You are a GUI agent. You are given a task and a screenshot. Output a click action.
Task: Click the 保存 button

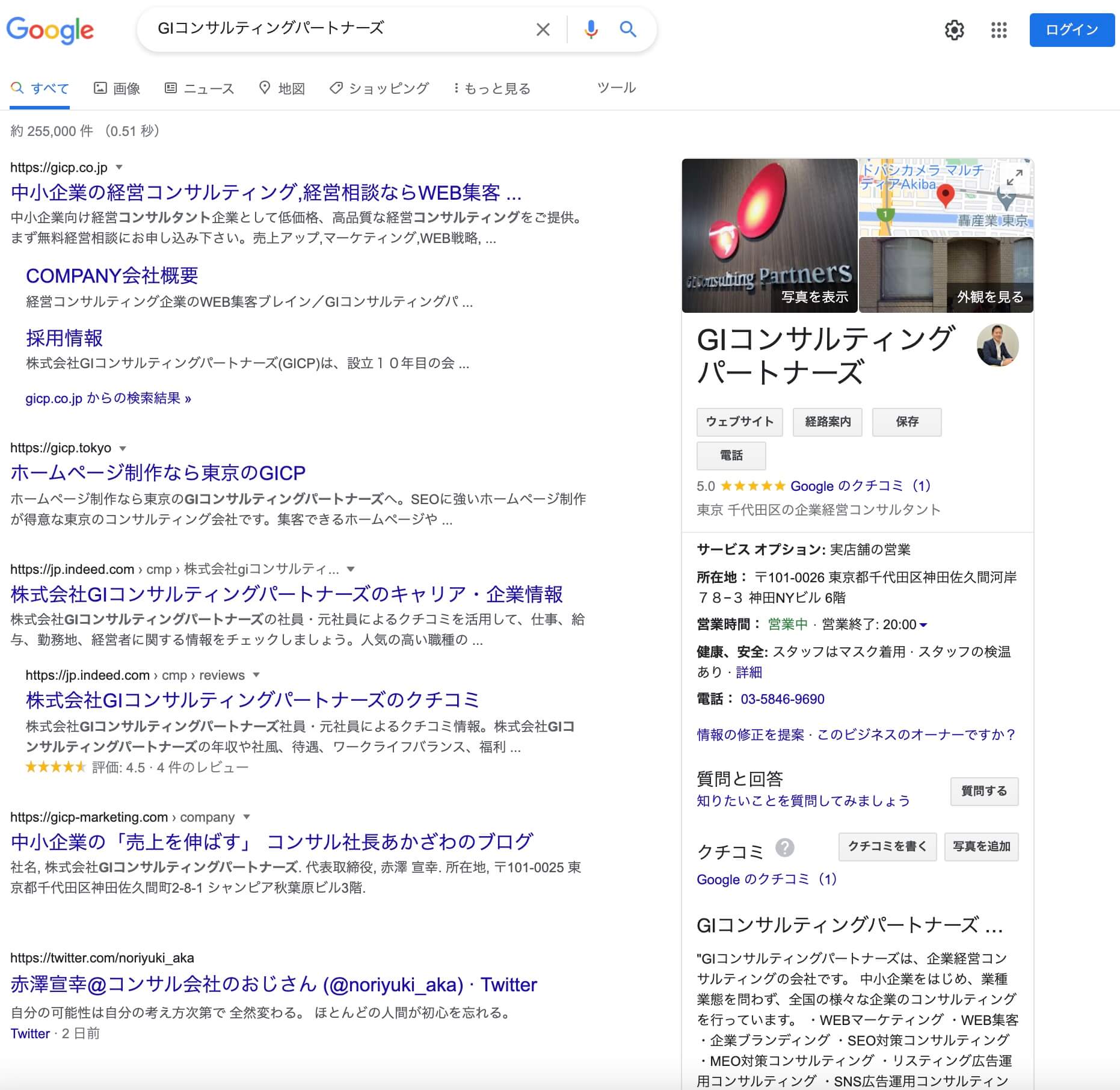point(907,422)
